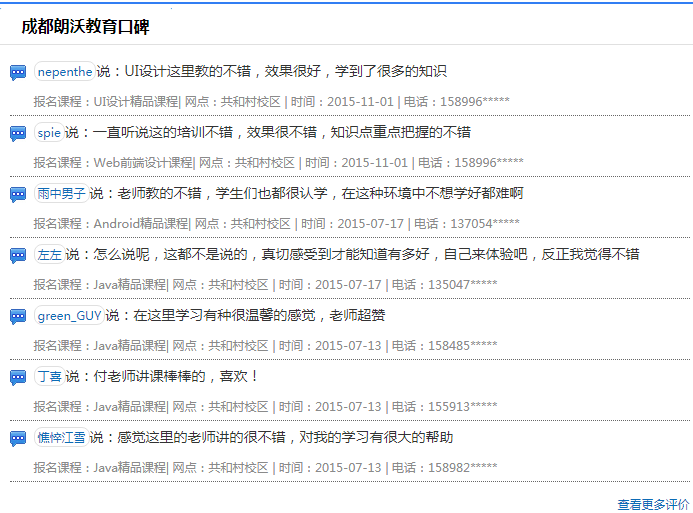Click the heading 成都朗沃教育口碑
This screenshot has height=513, width=693.
85,27
